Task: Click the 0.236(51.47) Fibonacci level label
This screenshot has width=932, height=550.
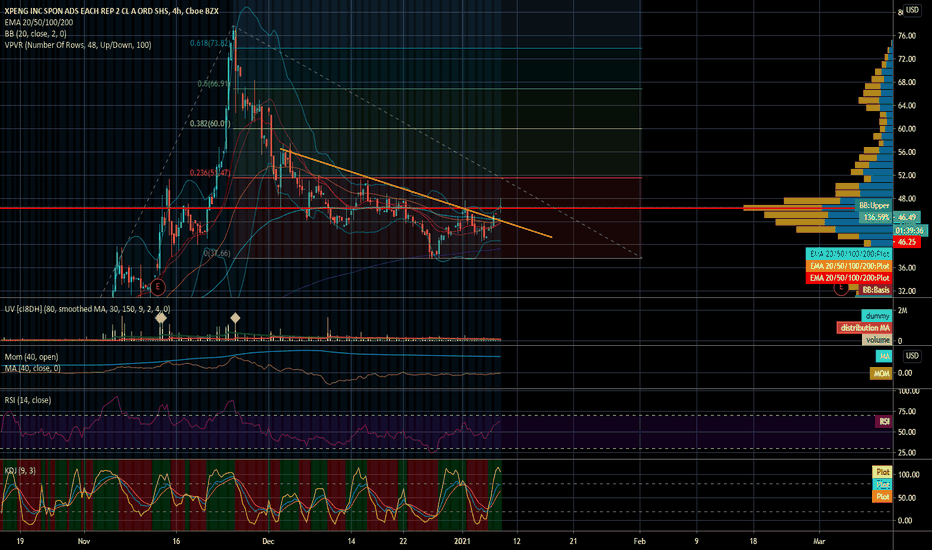Action: pos(210,173)
